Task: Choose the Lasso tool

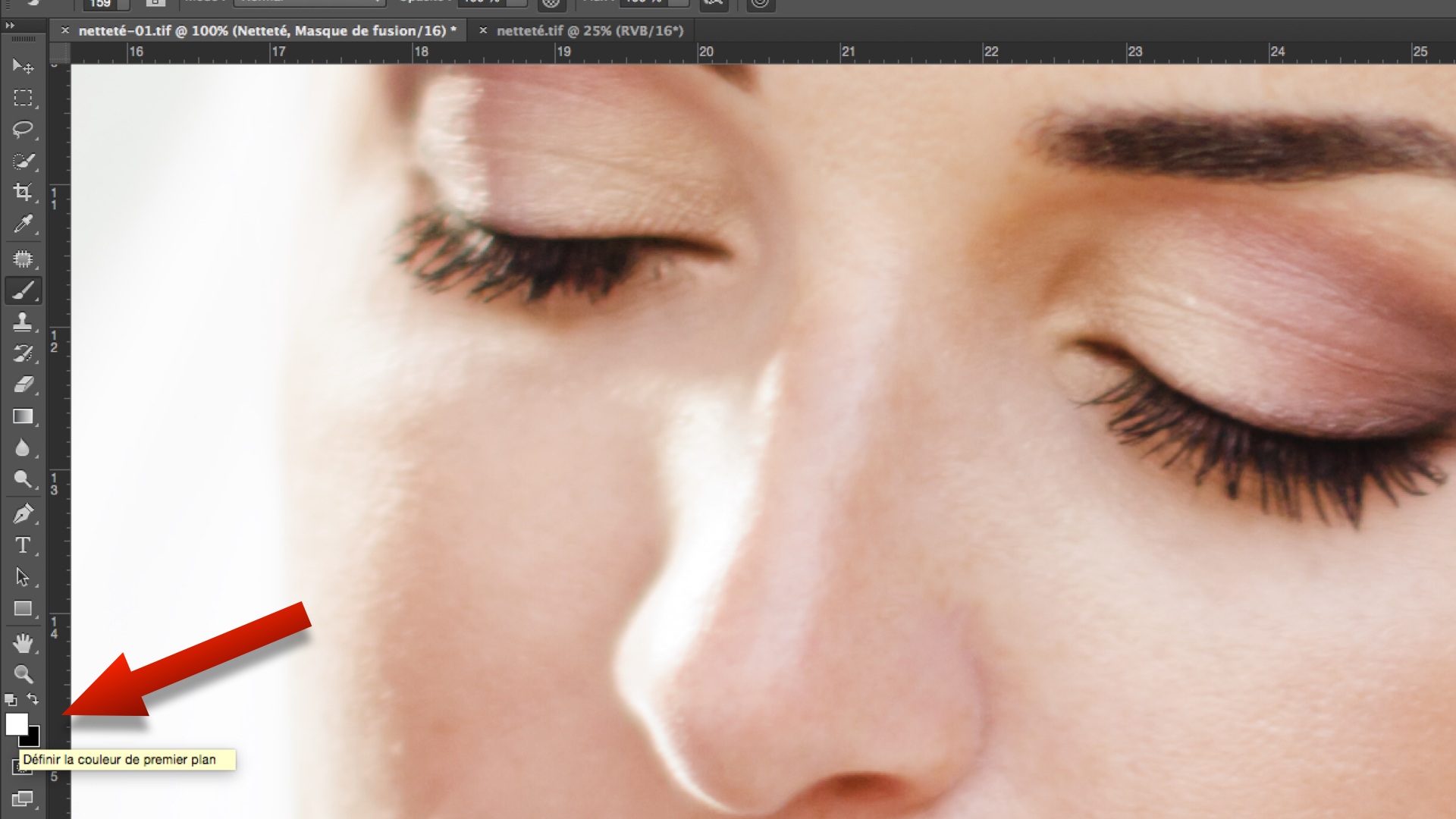Action: coord(23,130)
